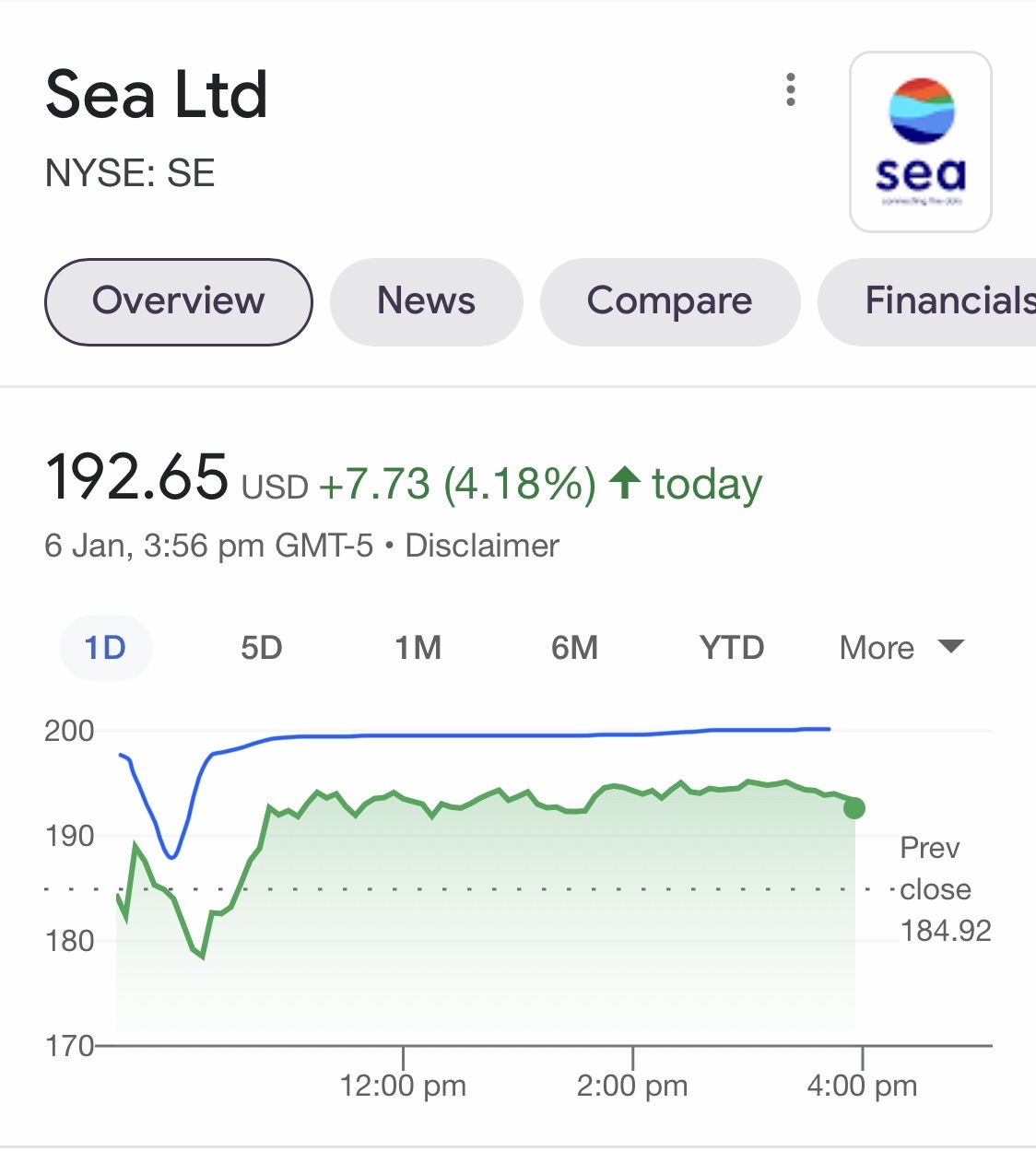This screenshot has height=1151, width=1036.
Task: Select the Overview tab
Action: (178, 301)
